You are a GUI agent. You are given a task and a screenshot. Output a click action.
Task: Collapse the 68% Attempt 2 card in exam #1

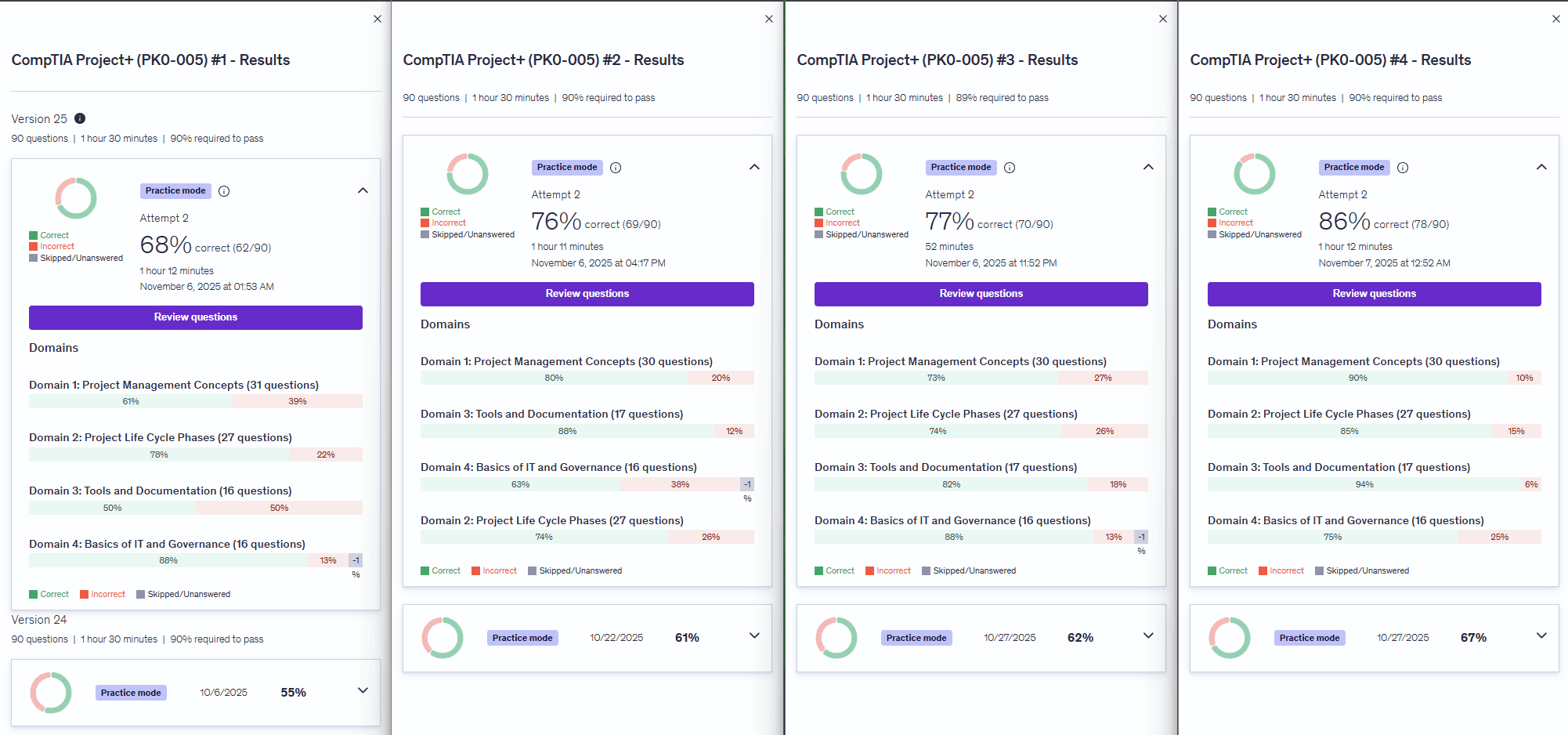click(363, 190)
